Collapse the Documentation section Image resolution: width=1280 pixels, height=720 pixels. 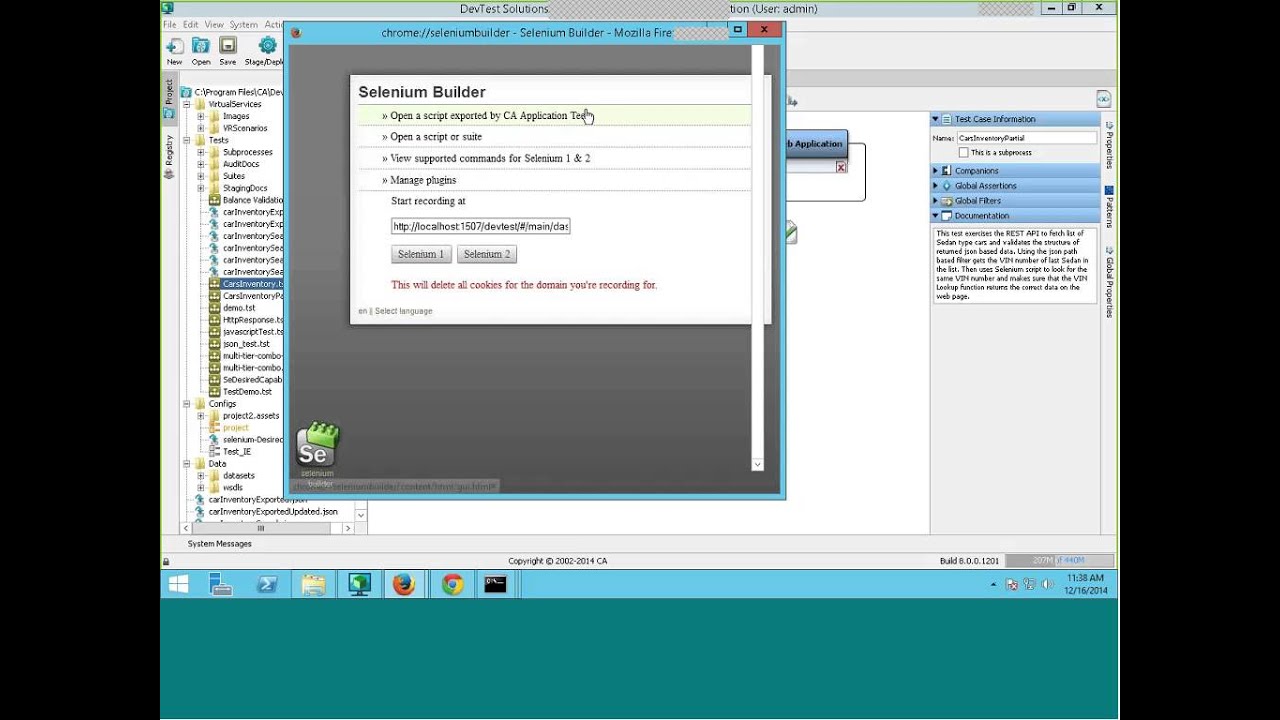click(x=936, y=216)
